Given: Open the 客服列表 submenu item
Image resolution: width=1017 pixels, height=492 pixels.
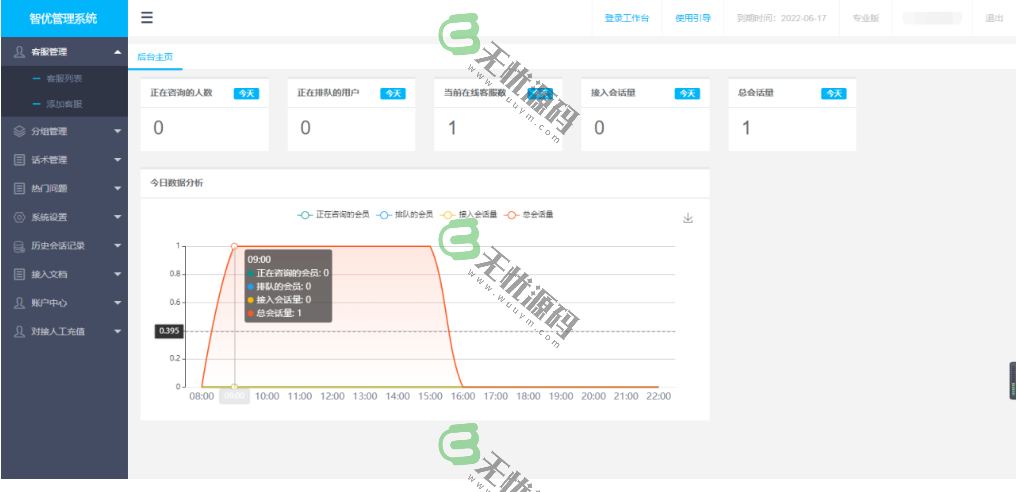Looking at the screenshot, I should click(x=64, y=78).
